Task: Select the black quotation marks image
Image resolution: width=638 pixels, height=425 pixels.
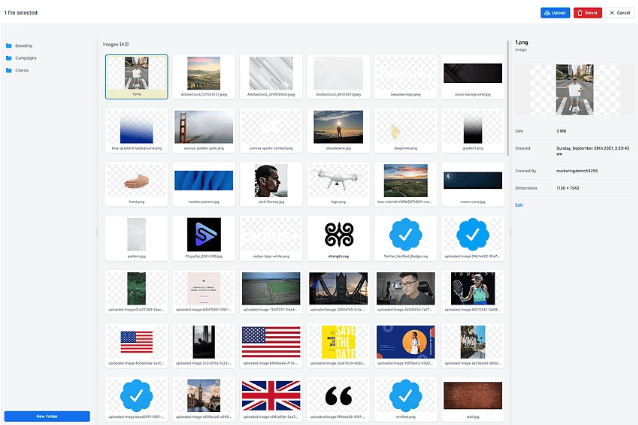Action: click(338, 395)
